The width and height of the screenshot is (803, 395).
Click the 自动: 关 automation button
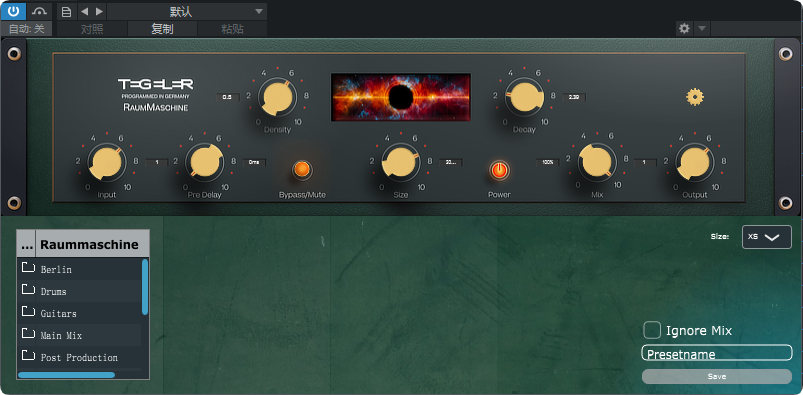click(x=26, y=29)
